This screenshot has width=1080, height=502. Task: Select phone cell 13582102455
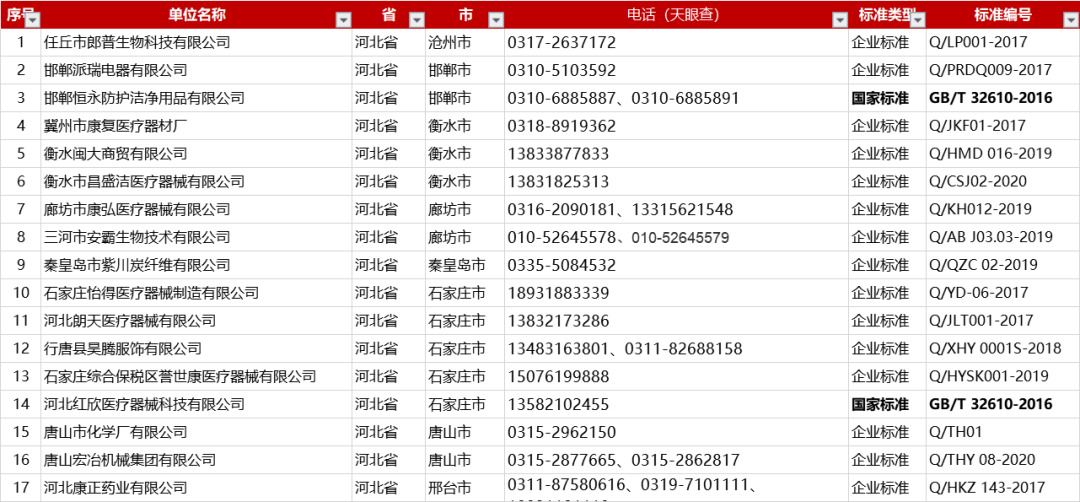676,404
